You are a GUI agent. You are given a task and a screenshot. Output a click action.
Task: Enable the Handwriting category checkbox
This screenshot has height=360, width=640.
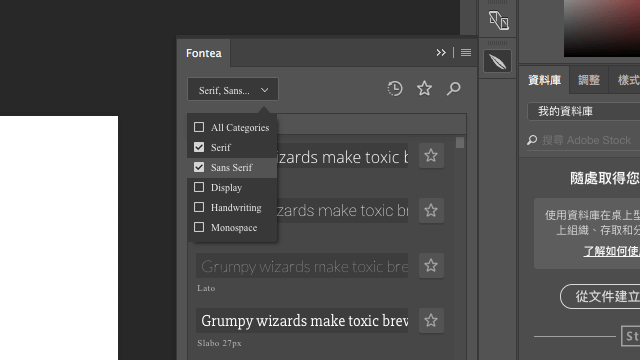point(199,207)
